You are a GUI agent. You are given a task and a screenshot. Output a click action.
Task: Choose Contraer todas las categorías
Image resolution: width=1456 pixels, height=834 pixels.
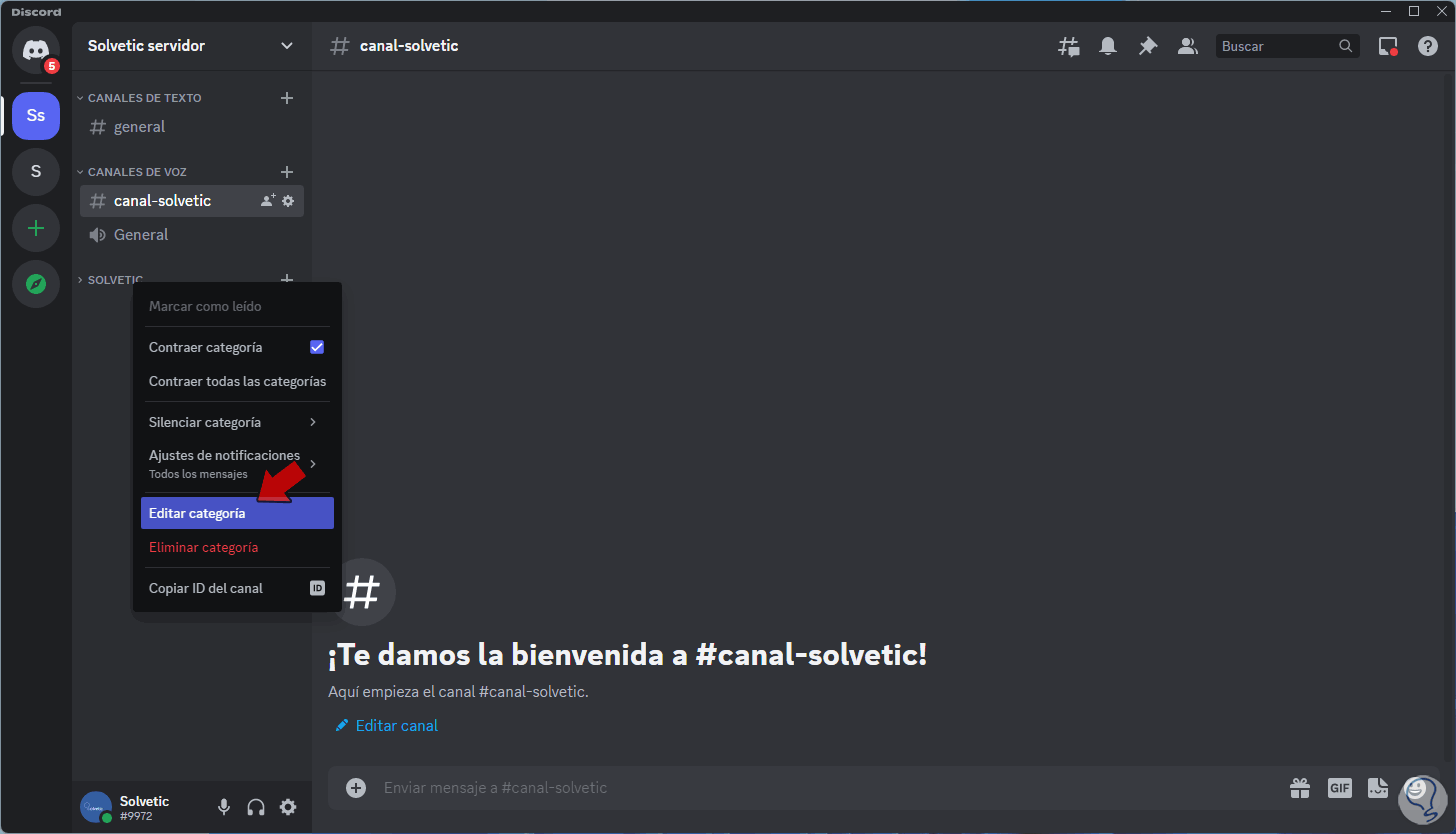pos(237,381)
